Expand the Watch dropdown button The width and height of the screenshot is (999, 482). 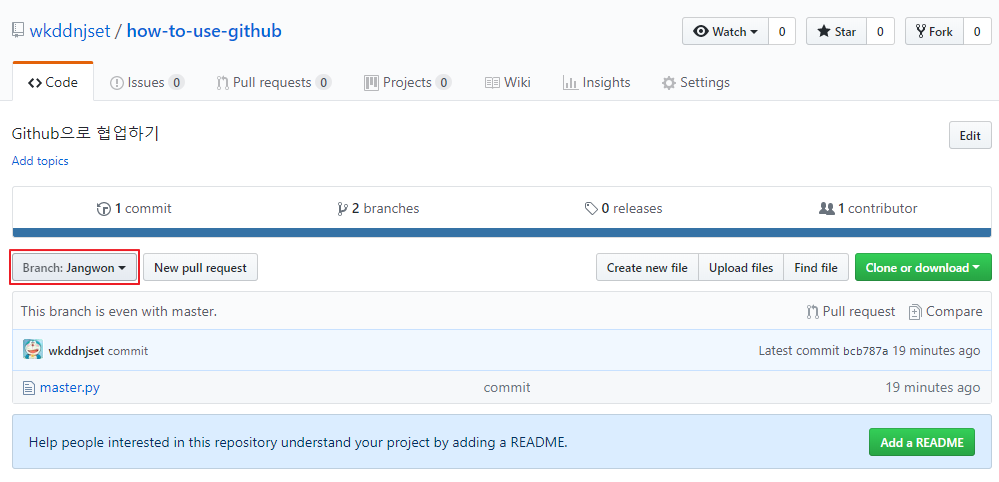(726, 31)
